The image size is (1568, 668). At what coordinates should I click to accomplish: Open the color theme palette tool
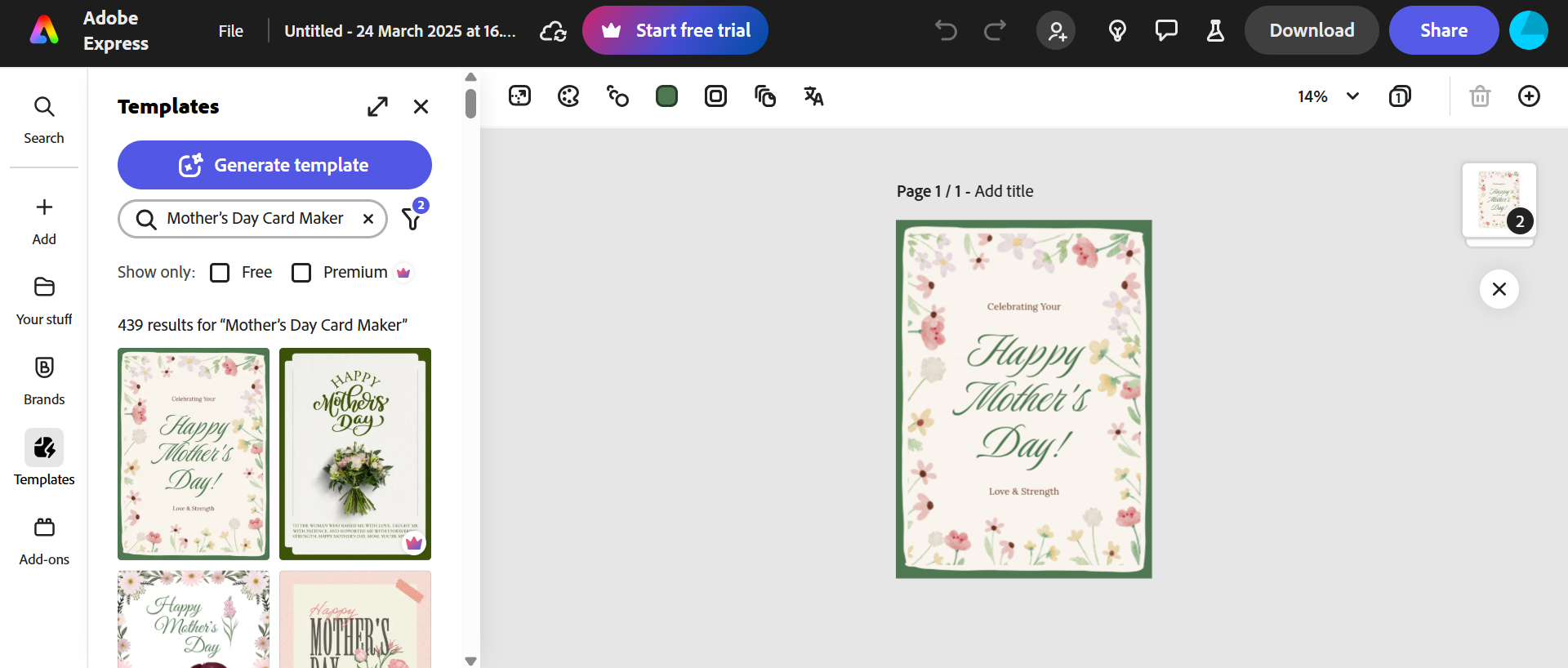[568, 96]
